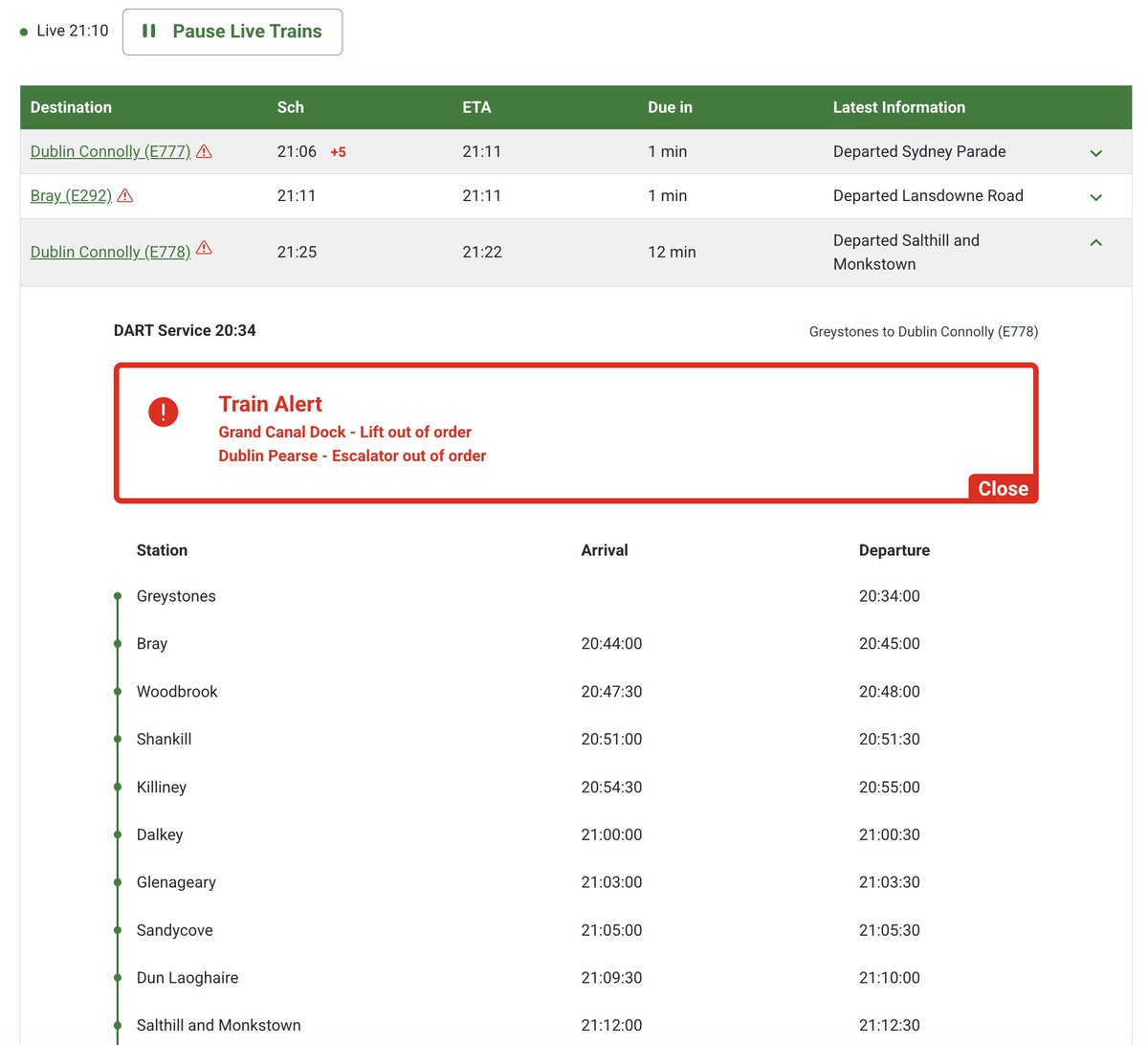Select the Bray station in timetable
The image size is (1148, 1045).
[576, 644]
